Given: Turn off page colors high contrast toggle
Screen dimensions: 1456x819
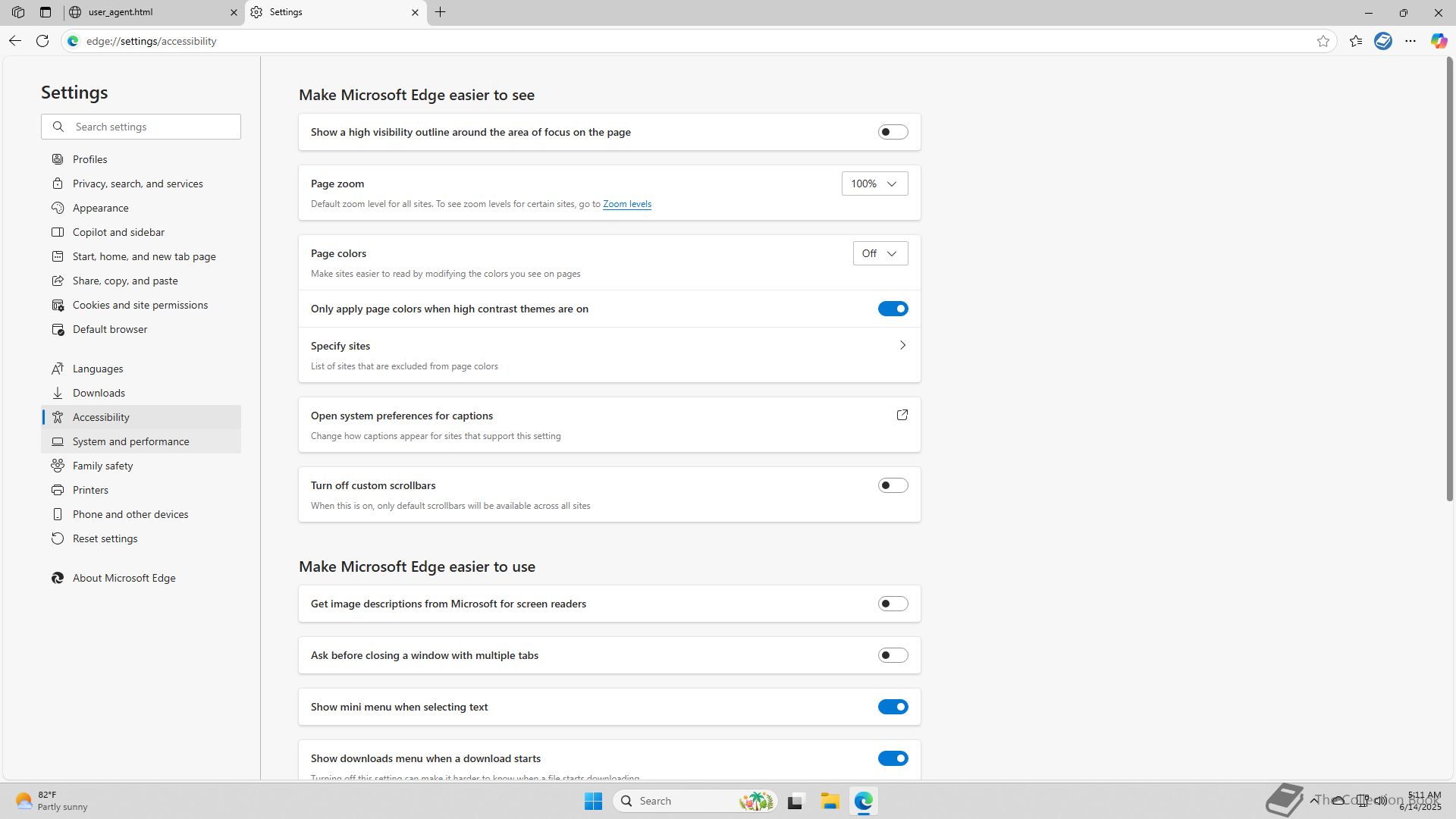Looking at the screenshot, I should tap(893, 309).
